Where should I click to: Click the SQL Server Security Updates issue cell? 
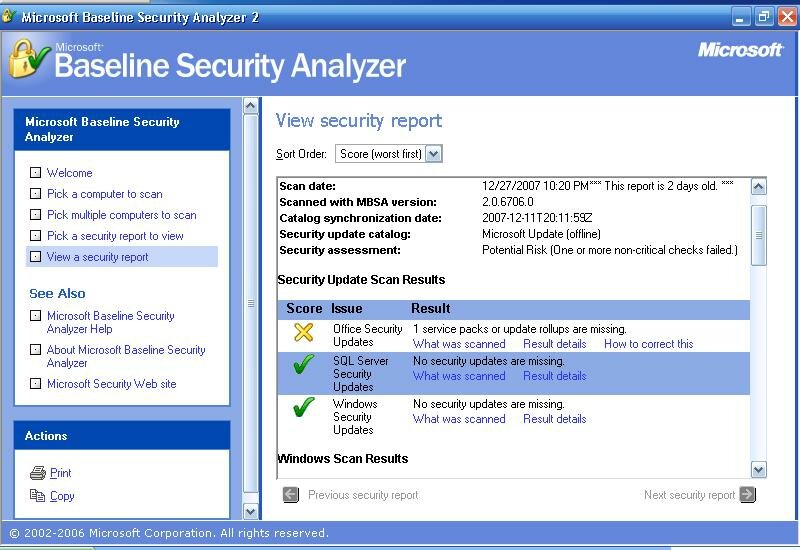click(x=361, y=373)
